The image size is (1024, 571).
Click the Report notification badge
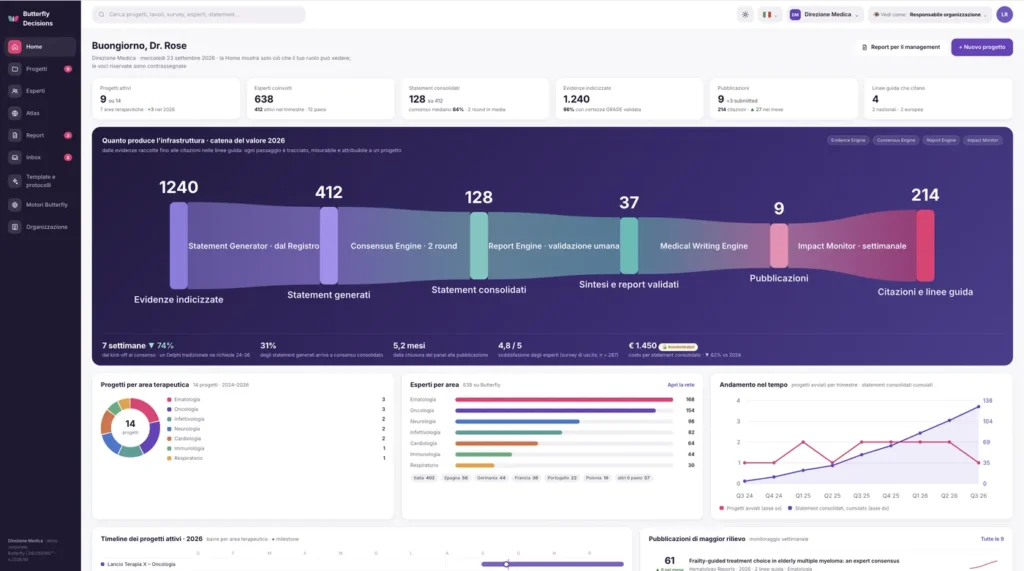pyautogui.click(x=68, y=135)
